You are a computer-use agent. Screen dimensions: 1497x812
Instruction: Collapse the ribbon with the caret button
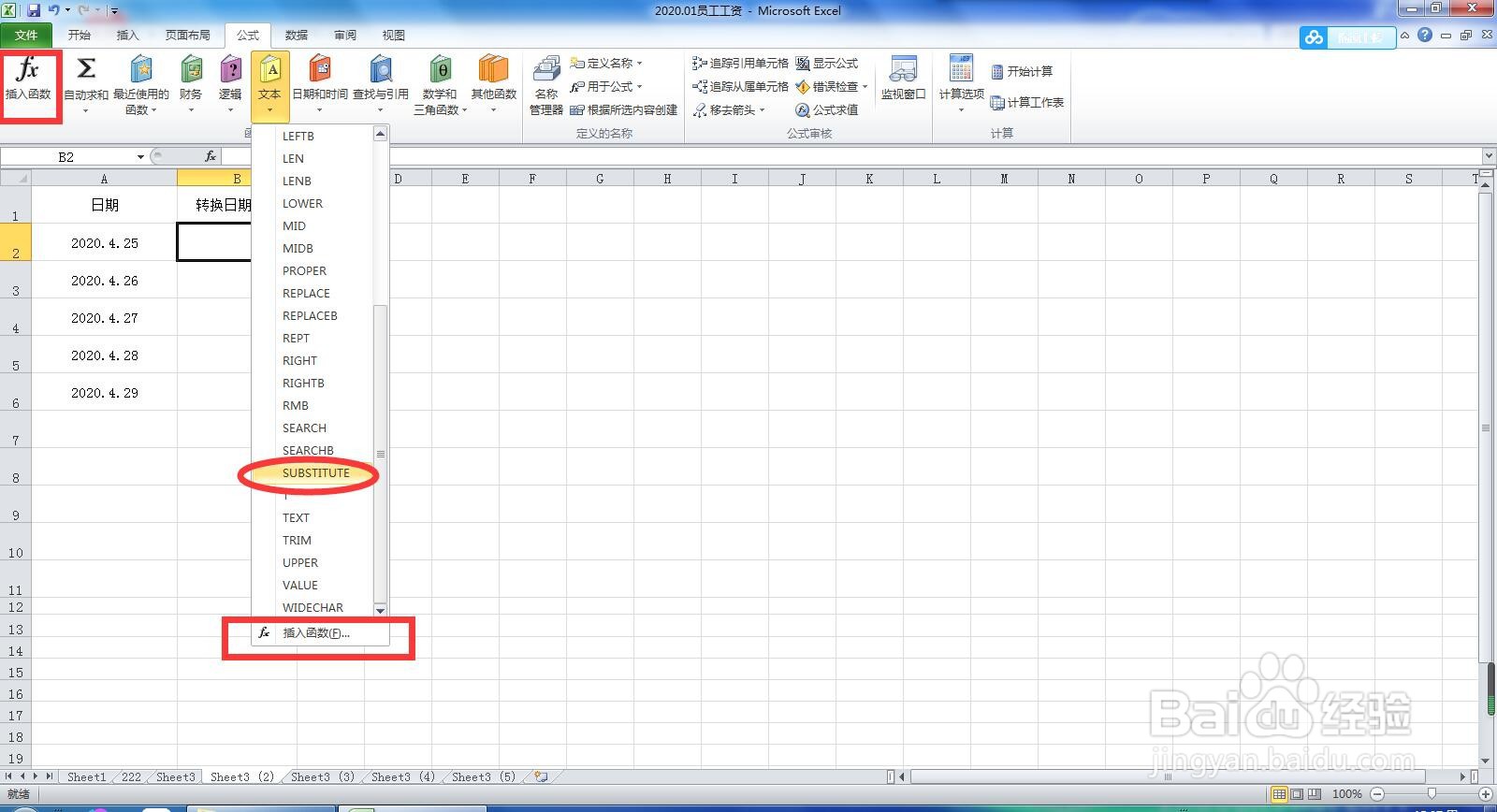pyautogui.click(x=1404, y=36)
